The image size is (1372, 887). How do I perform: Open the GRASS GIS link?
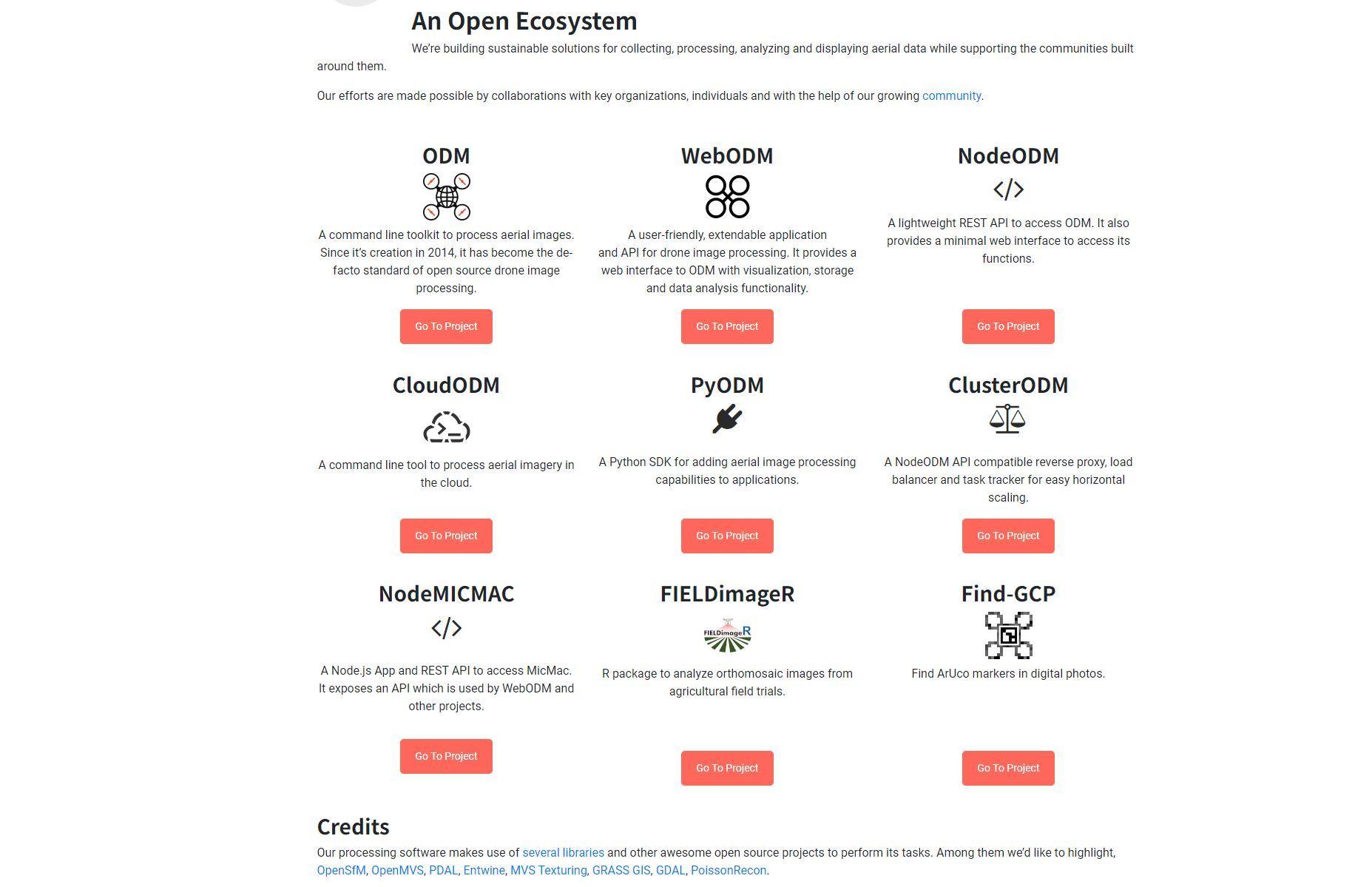point(621,871)
